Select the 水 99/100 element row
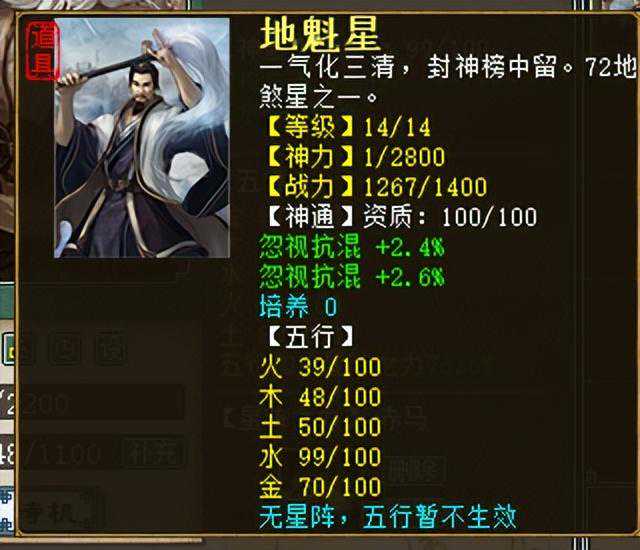 (320, 457)
